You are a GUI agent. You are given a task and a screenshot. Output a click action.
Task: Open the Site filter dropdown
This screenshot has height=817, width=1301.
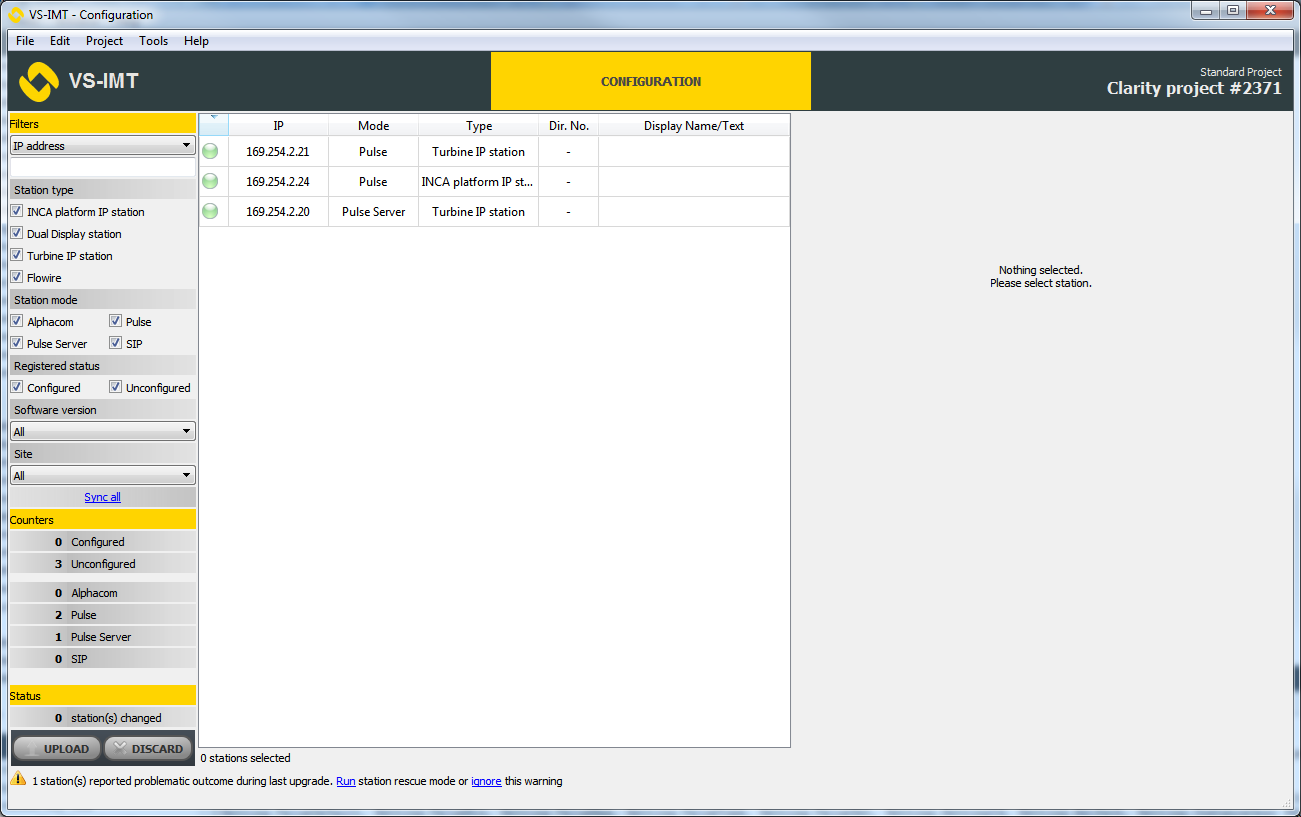[102, 476]
